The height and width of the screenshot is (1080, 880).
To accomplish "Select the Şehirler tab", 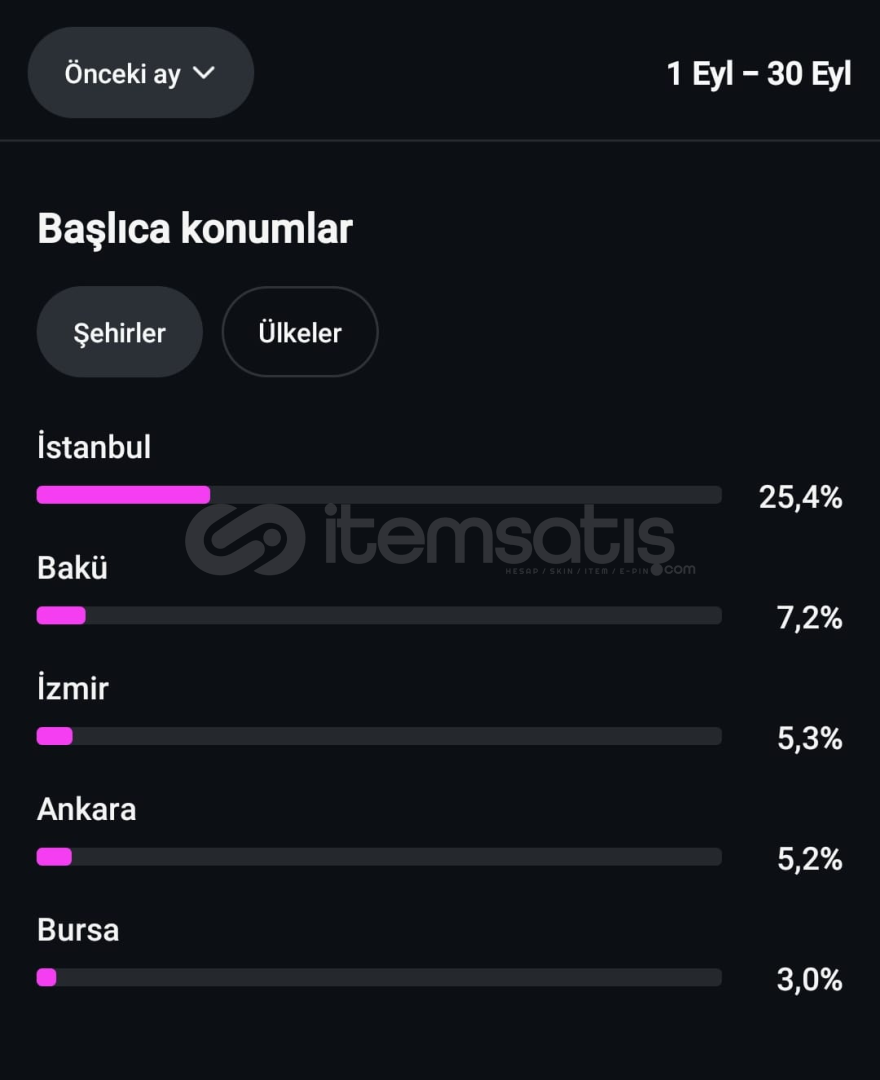I will pos(120,332).
